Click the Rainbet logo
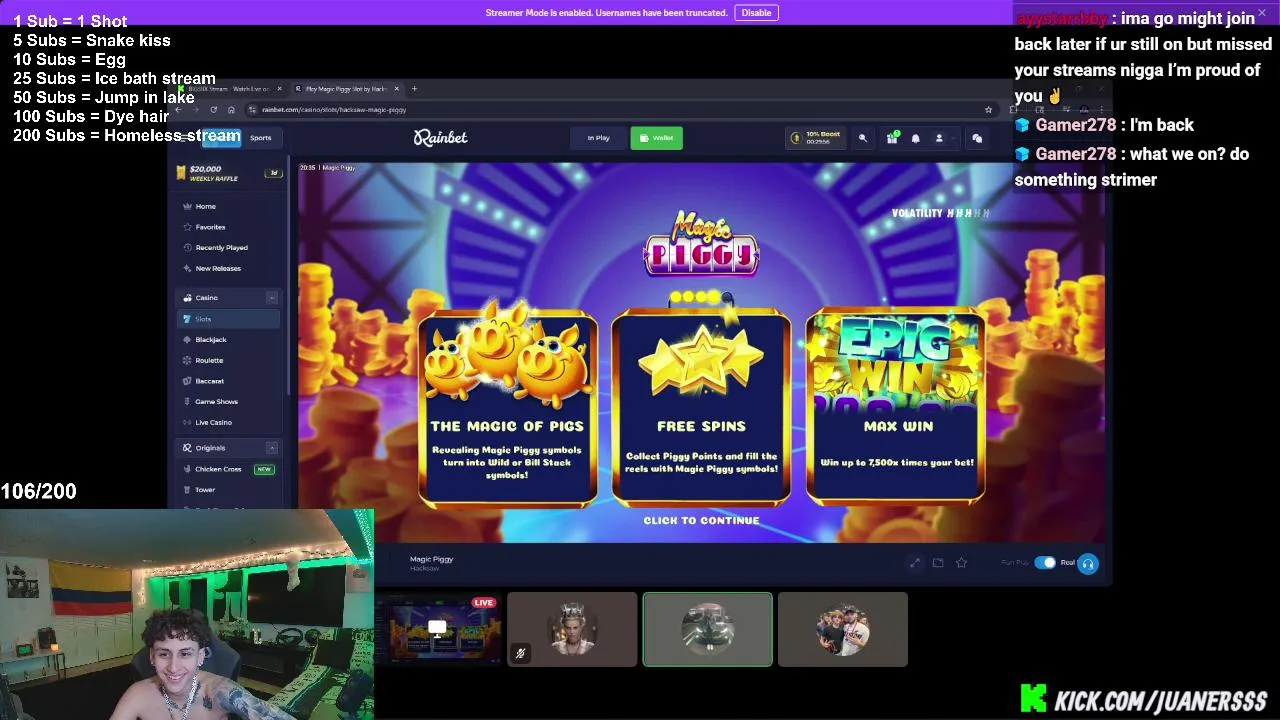Viewport: 1280px width, 720px height. pos(441,138)
